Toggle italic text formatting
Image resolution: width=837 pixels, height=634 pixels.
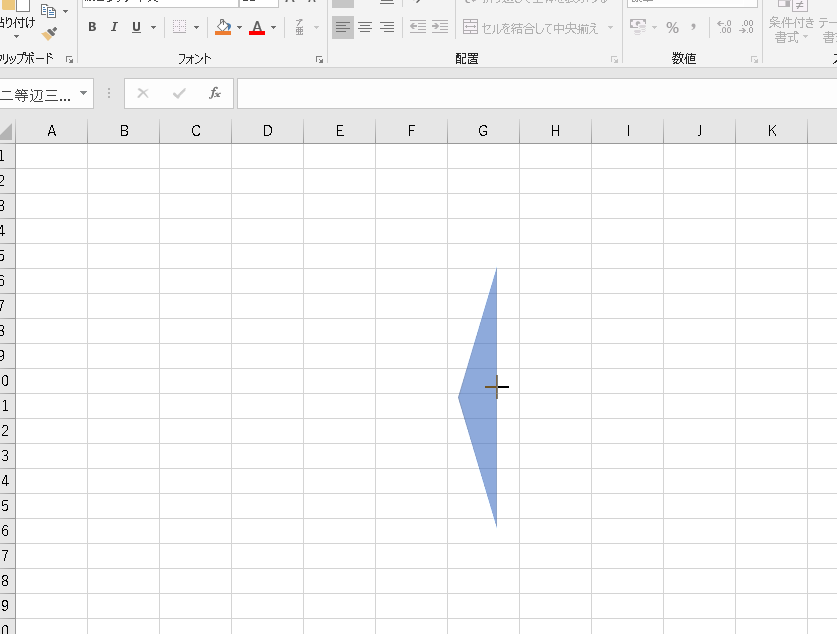click(x=114, y=27)
